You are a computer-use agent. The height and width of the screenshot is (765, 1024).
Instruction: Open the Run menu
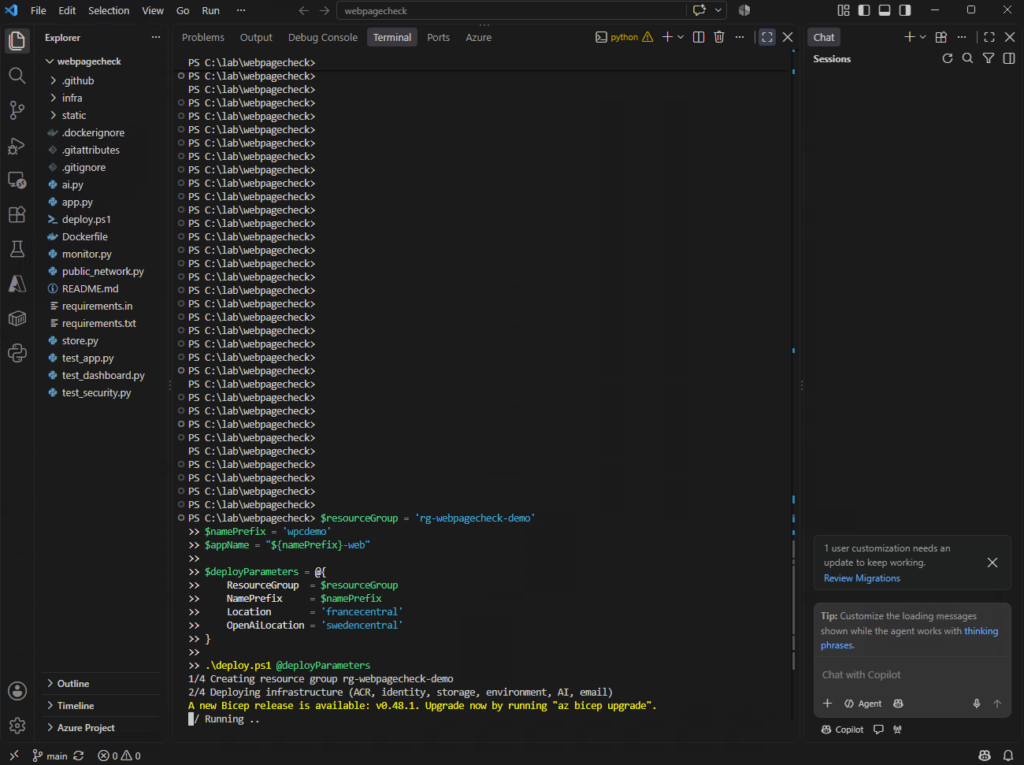[210, 10]
